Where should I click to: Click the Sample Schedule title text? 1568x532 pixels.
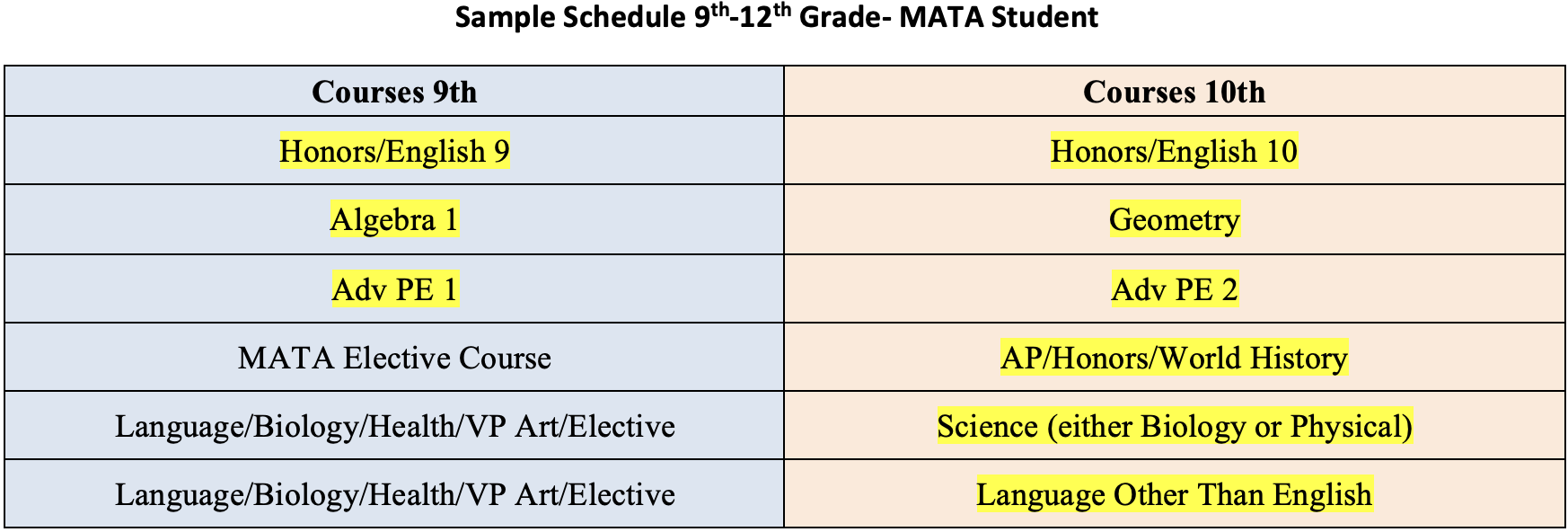[776, 17]
